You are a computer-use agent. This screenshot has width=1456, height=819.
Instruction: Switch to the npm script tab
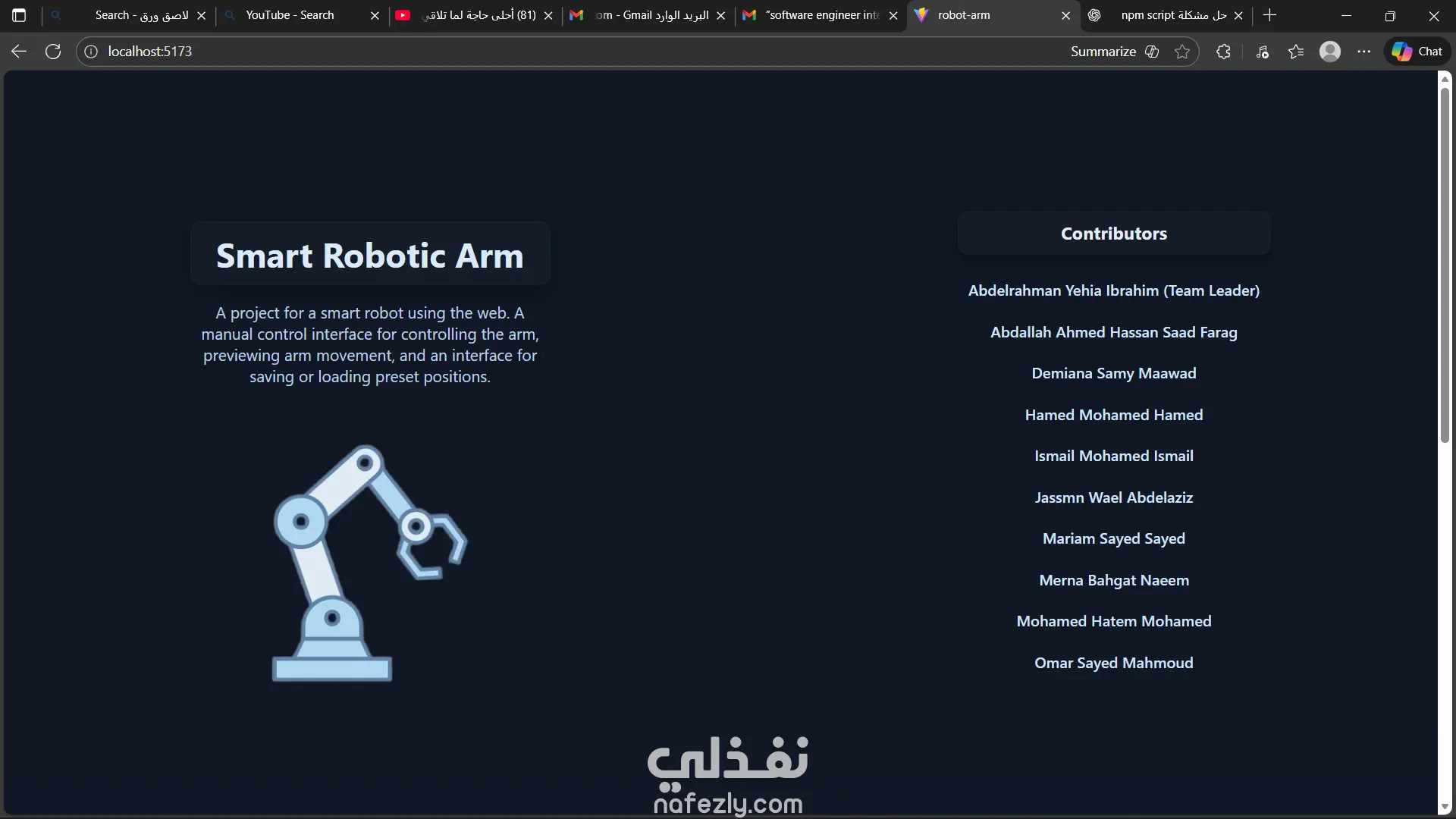(1172, 15)
